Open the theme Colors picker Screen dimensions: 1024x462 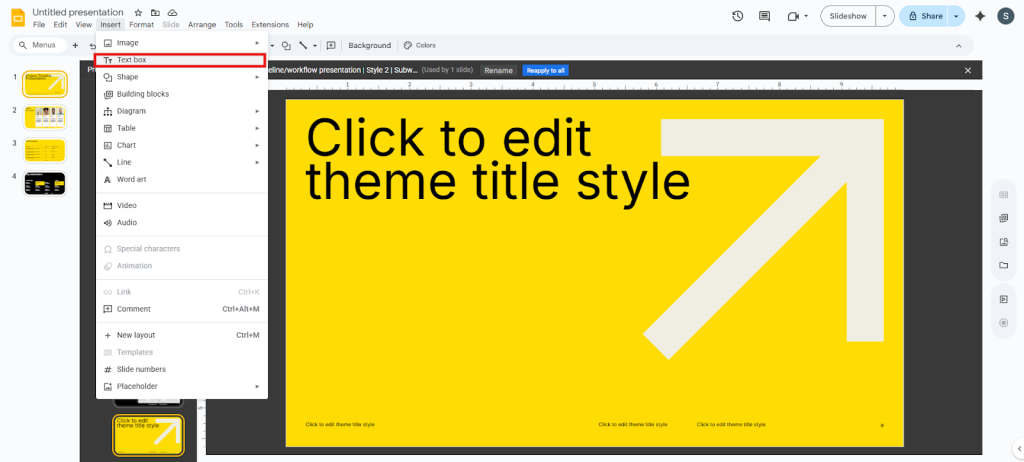(x=420, y=45)
